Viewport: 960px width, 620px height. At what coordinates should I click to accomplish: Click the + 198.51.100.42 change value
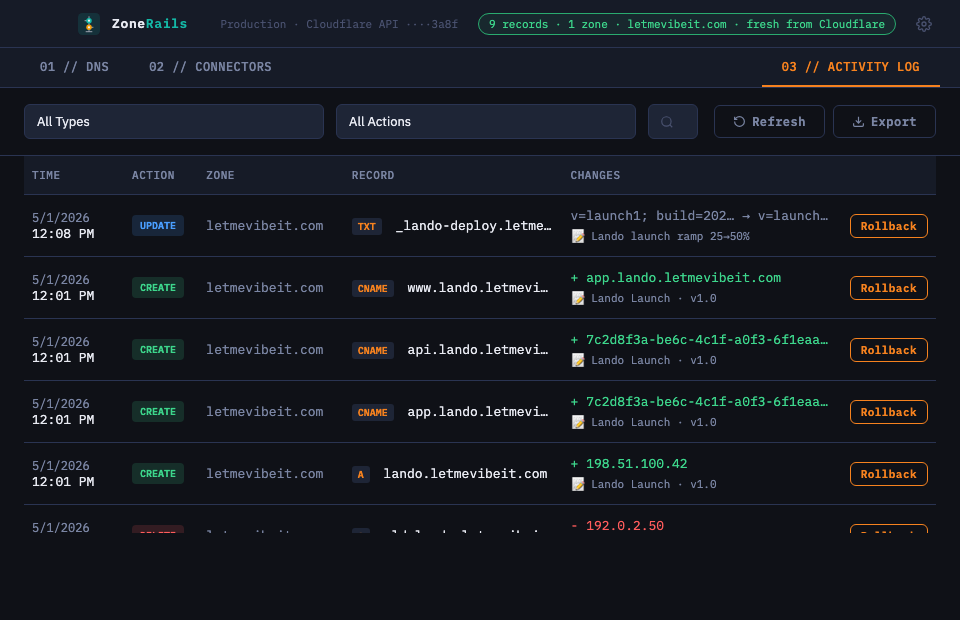tap(629, 464)
